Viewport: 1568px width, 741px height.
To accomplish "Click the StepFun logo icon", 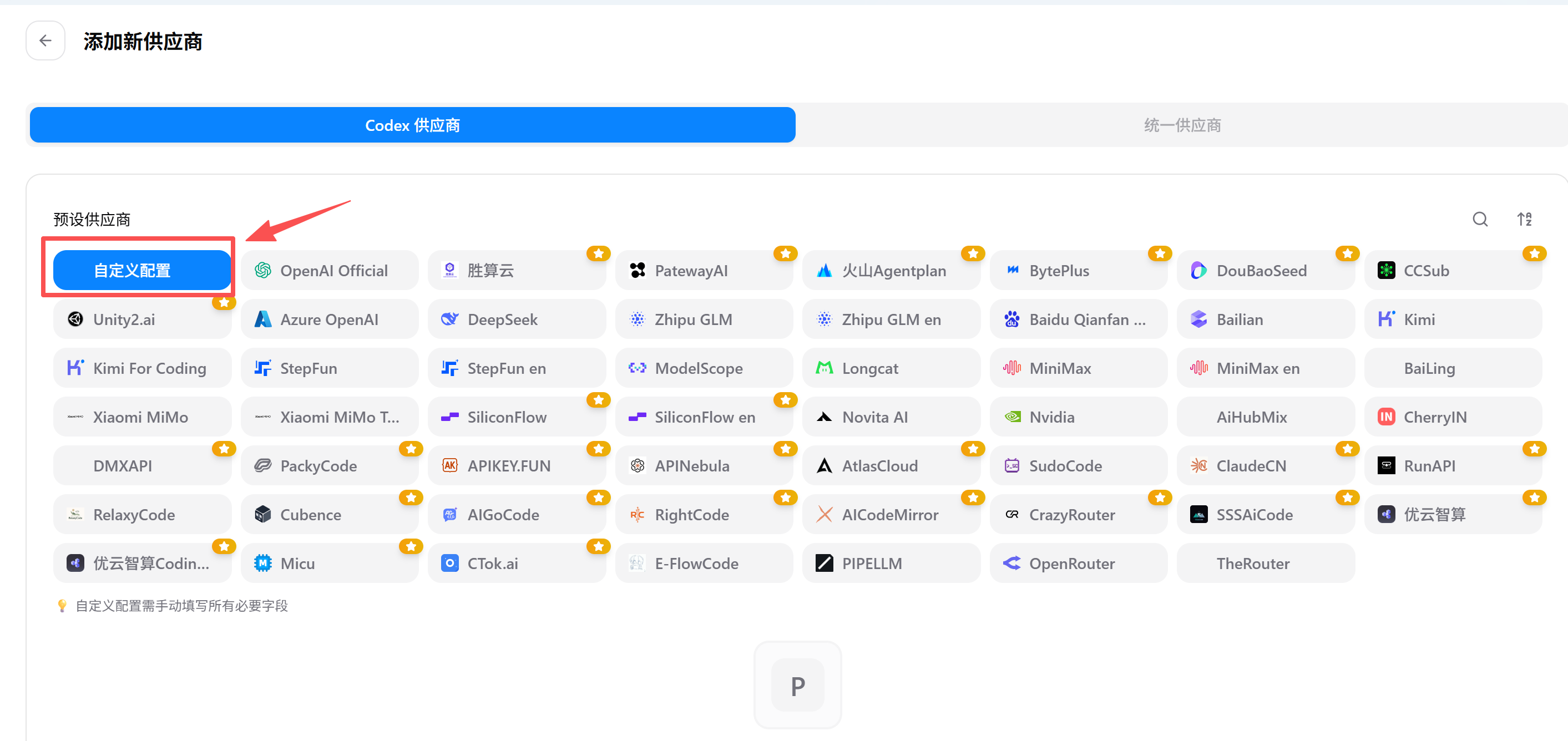I will tap(263, 368).
